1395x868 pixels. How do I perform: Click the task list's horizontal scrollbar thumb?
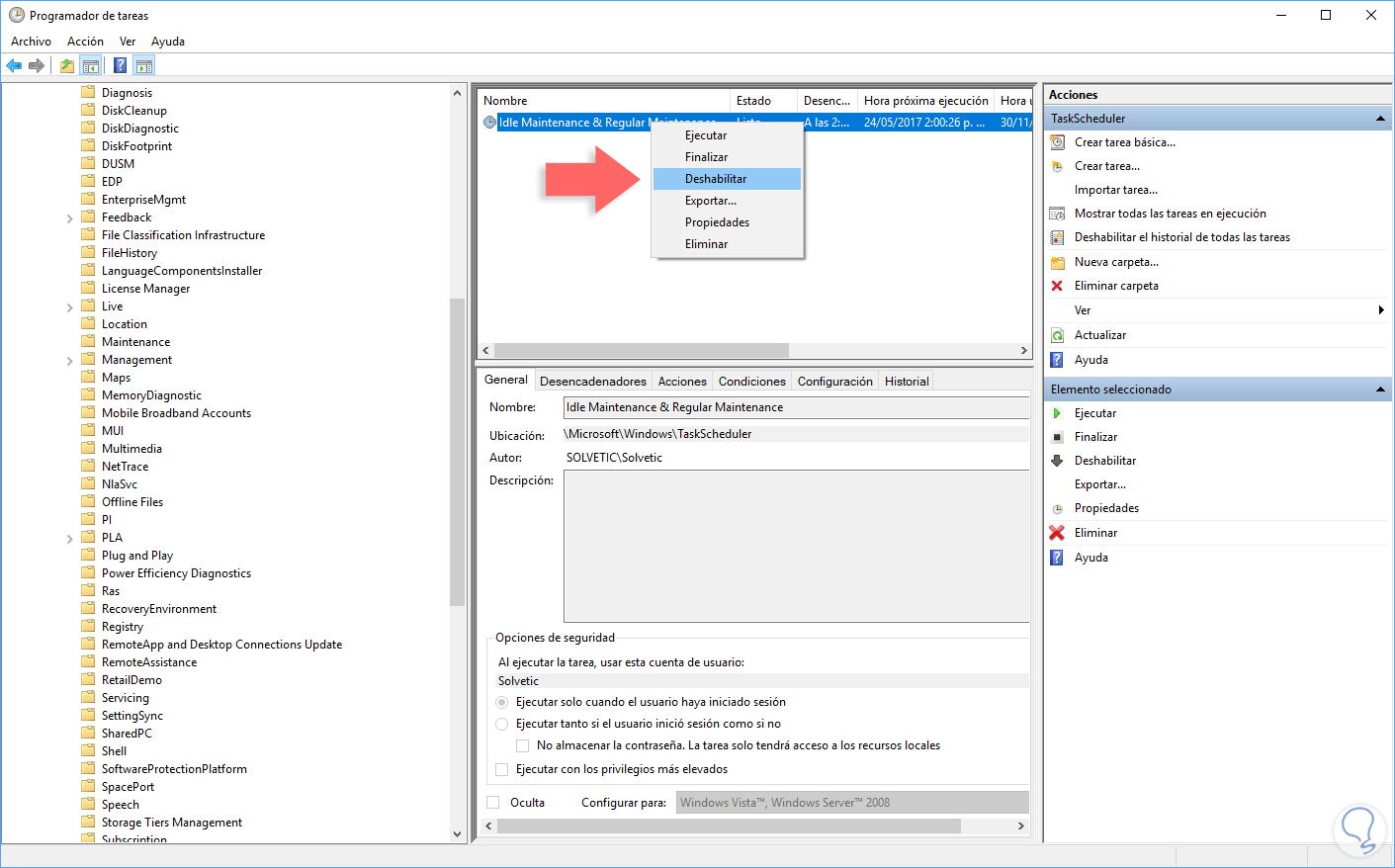[x=642, y=351]
